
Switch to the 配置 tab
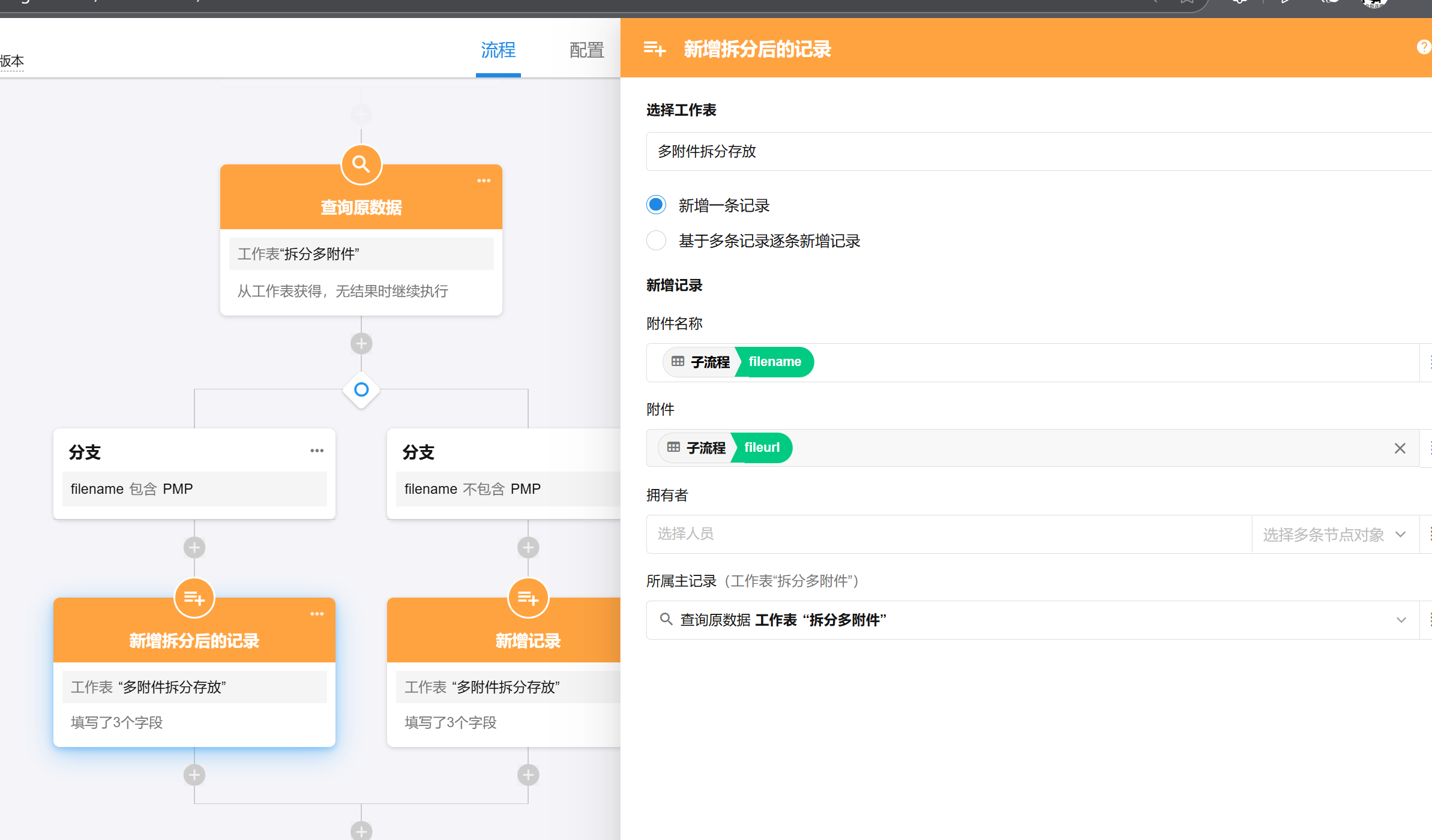coord(586,50)
